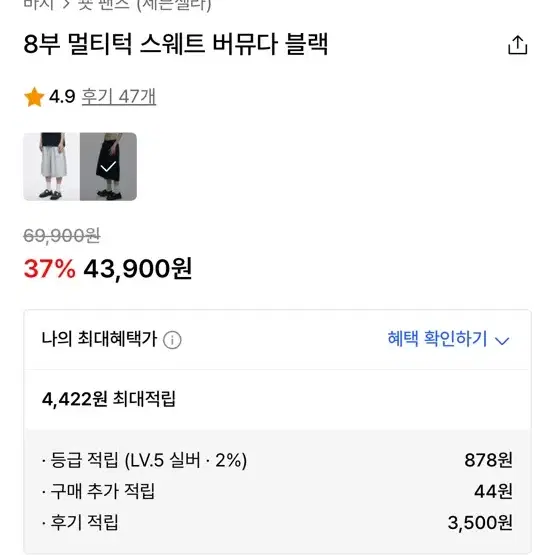Click the checkmark on the black shorts thumbnail
555x555 pixels.
pos(108,166)
